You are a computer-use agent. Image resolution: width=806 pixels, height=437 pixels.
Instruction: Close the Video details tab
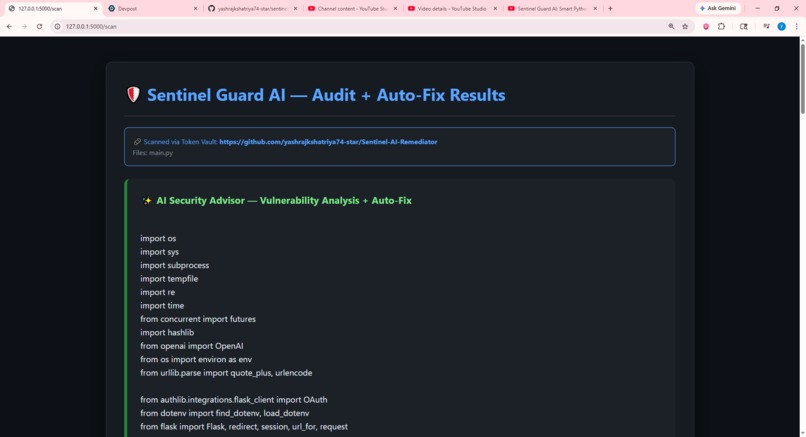pyautogui.click(x=495, y=8)
